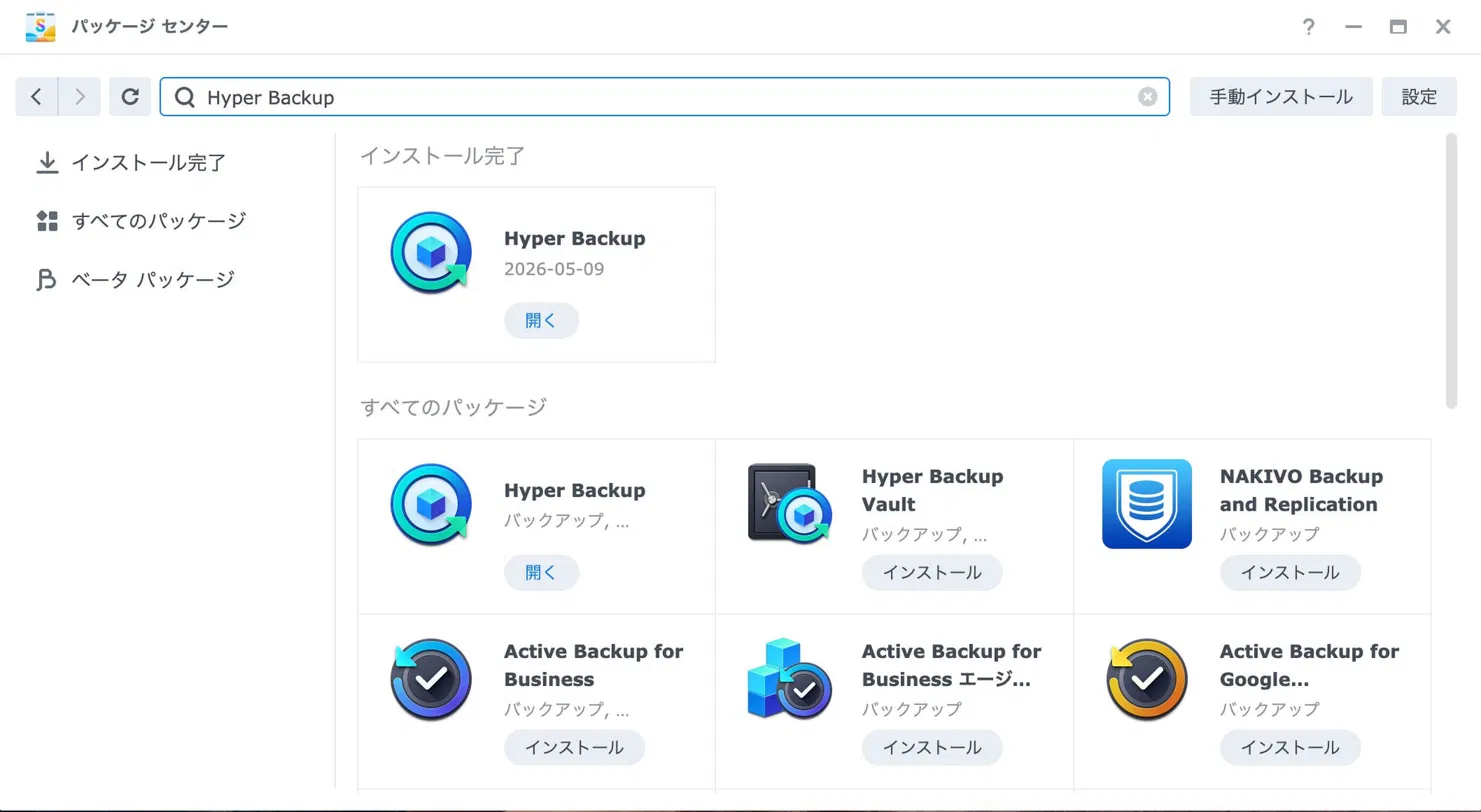Click Active Backup for Business エージ… title

coord(951,665)
